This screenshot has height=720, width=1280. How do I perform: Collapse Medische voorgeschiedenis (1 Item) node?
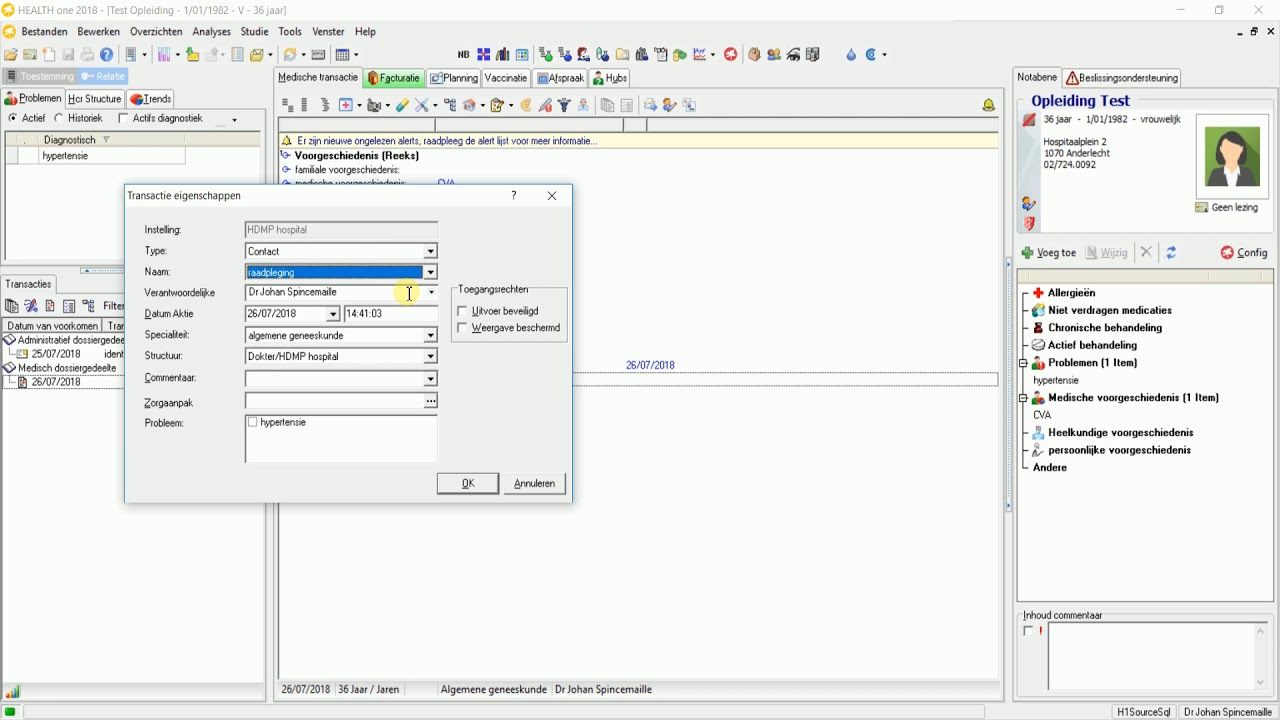click(1024, 398)
